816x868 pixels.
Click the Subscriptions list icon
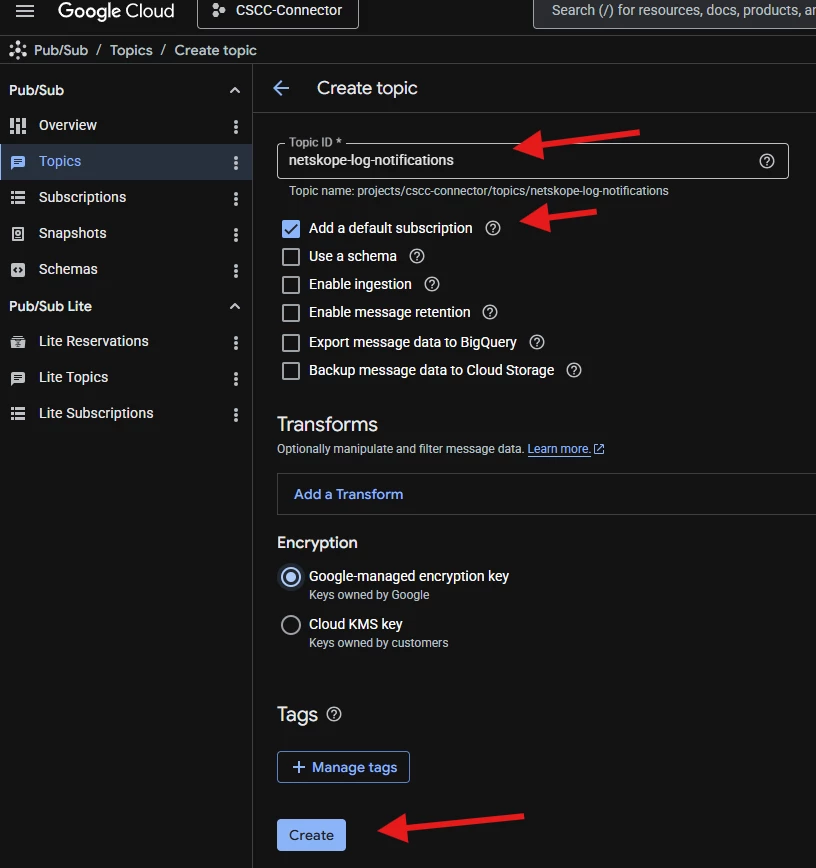pos(18,198)
